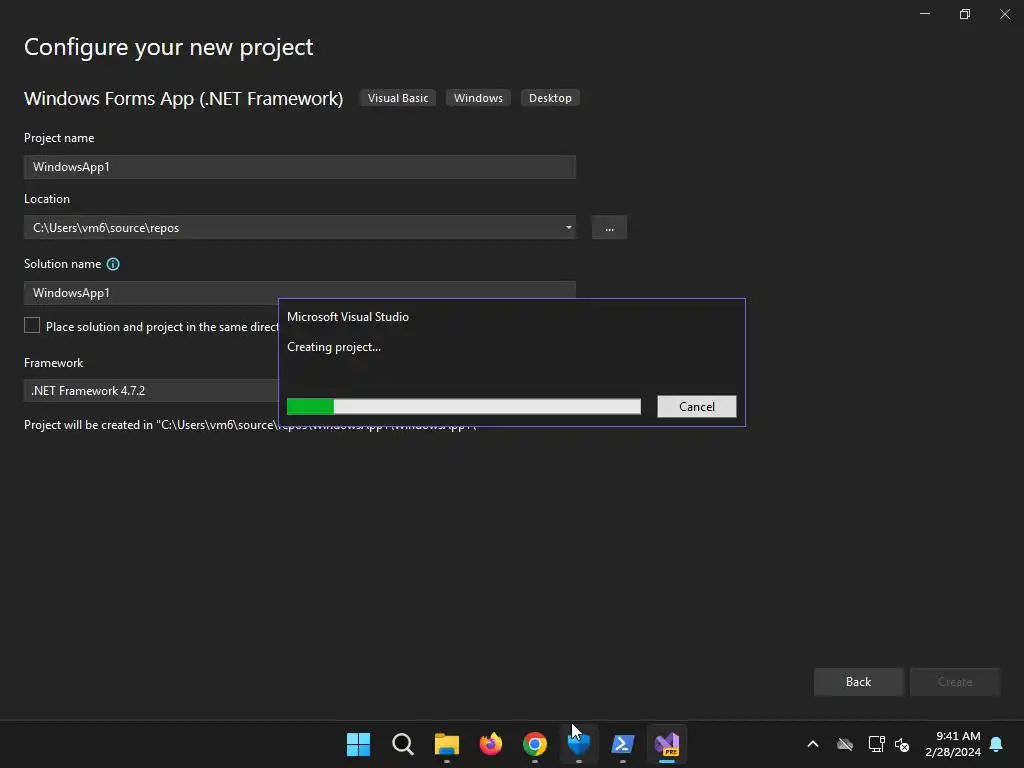Toggle Place solution and project in same directory
This screenshot has height=768, width=1024.
pyautogui.click(x=32, y=325)
